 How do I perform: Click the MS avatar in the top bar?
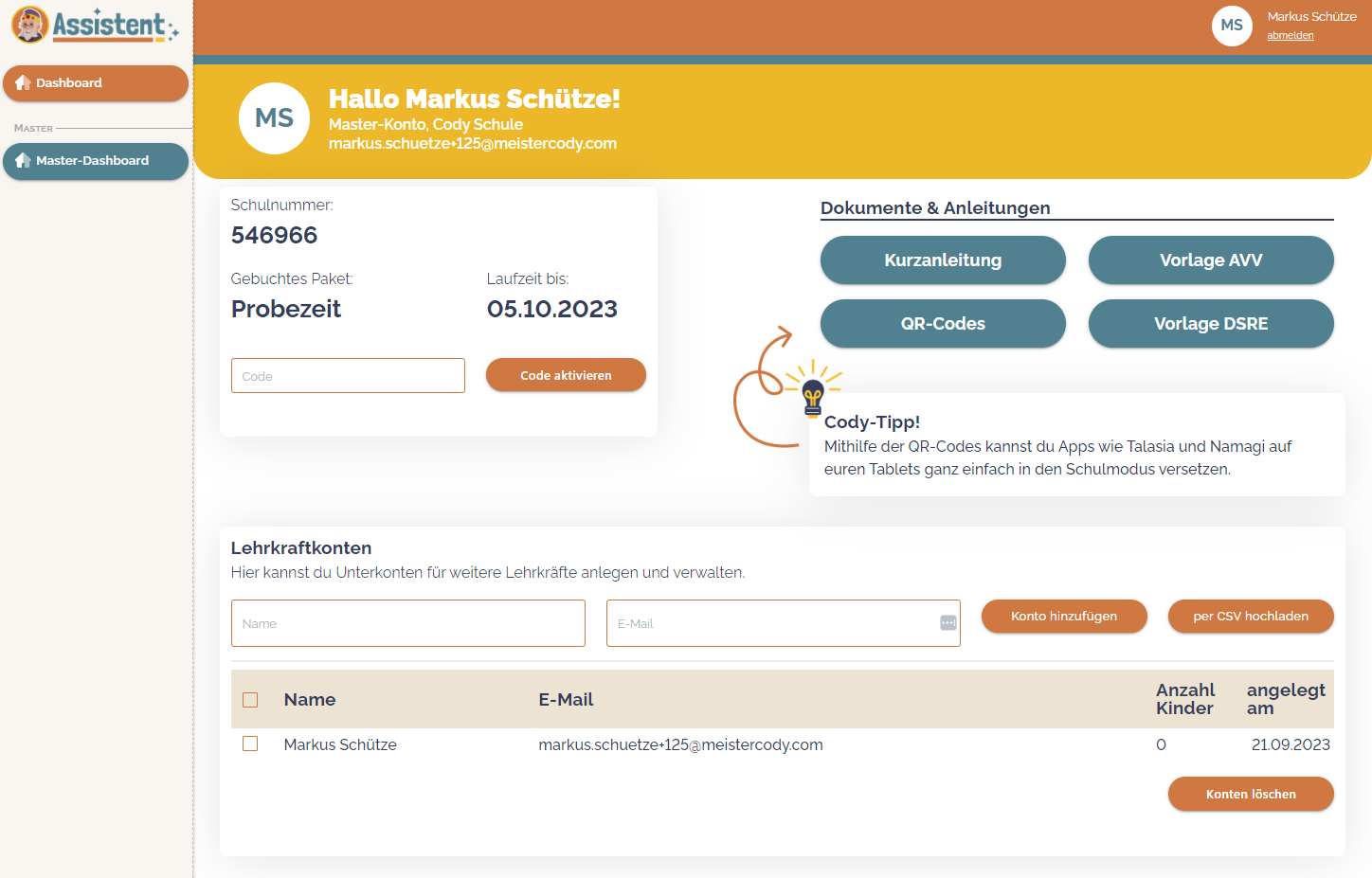tap(1231, 26)
